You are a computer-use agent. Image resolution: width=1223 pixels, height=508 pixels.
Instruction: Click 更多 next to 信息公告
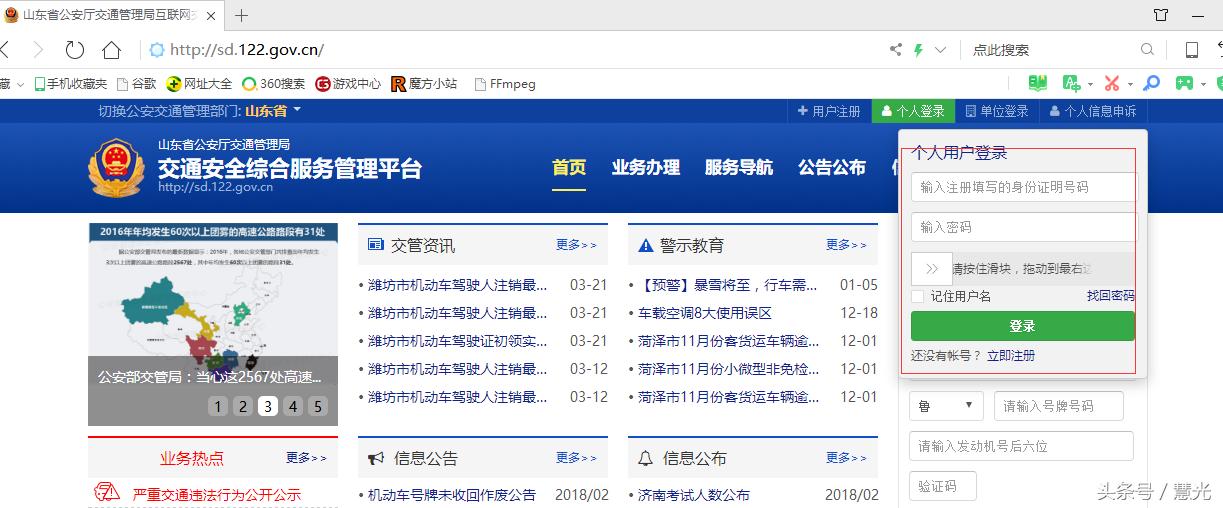(576, 458)
